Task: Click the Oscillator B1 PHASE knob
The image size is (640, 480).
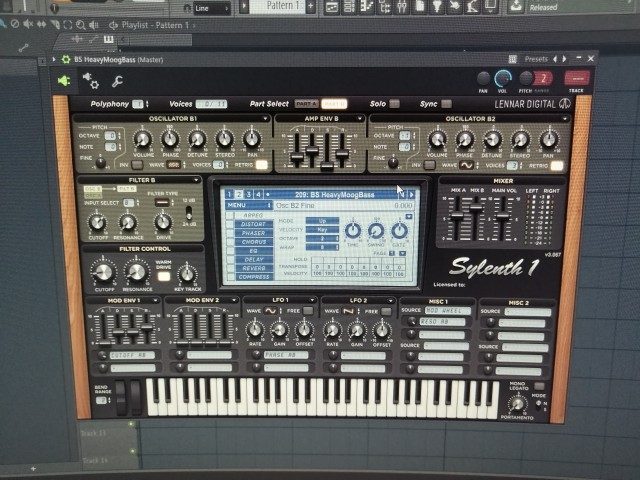Action: coord(170,140)
